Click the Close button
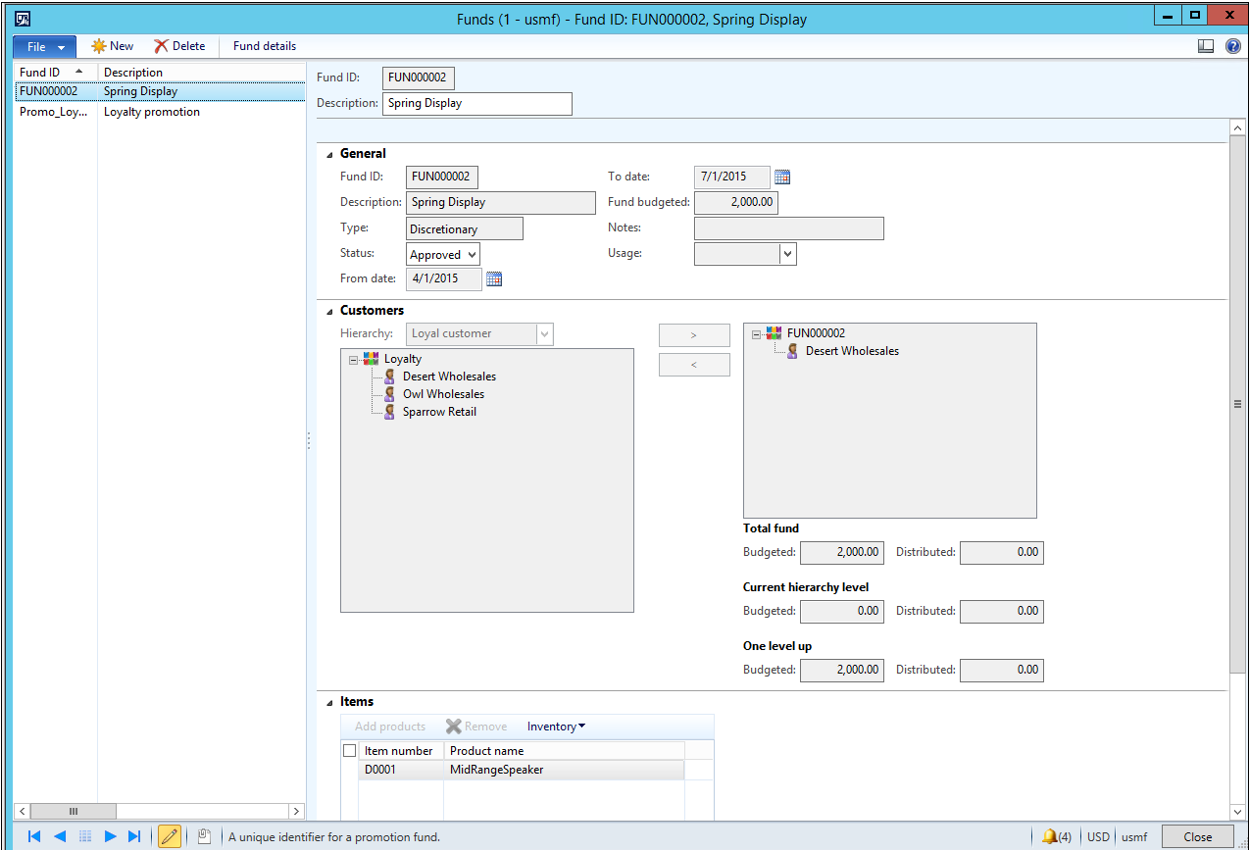The image size is (1250, 850). coord(1197,837)
